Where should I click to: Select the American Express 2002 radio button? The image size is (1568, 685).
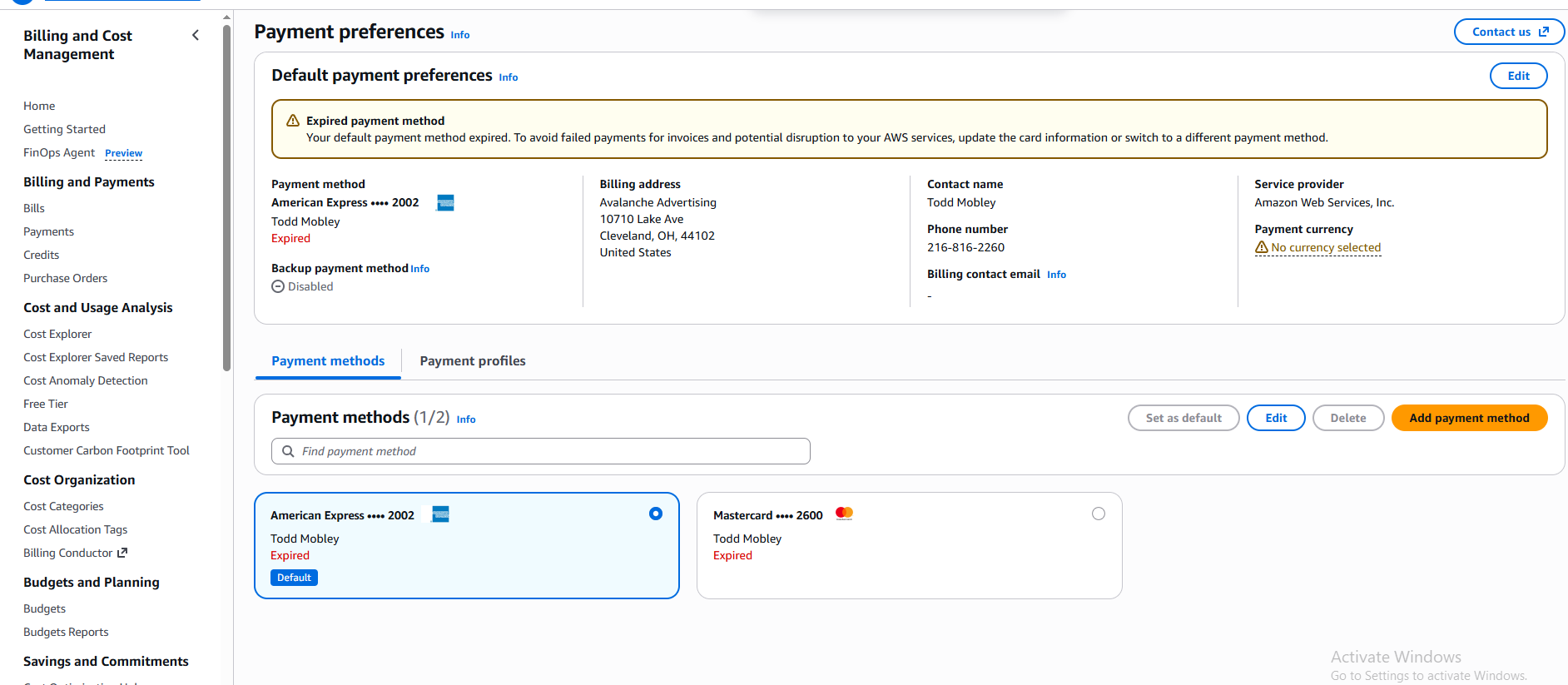click(656, 514)
